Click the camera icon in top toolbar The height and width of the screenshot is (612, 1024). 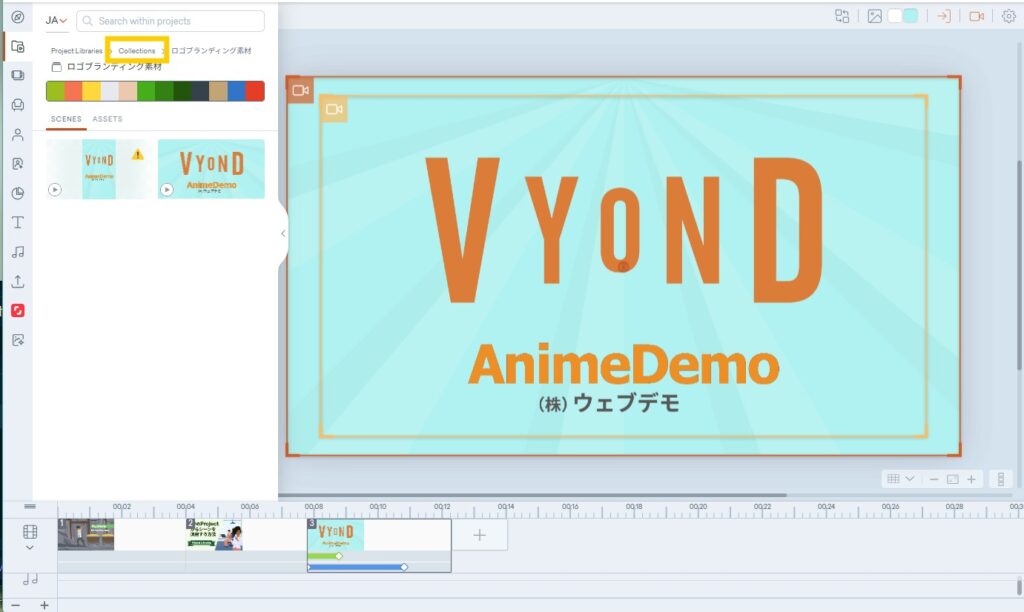tap(976, 16)
